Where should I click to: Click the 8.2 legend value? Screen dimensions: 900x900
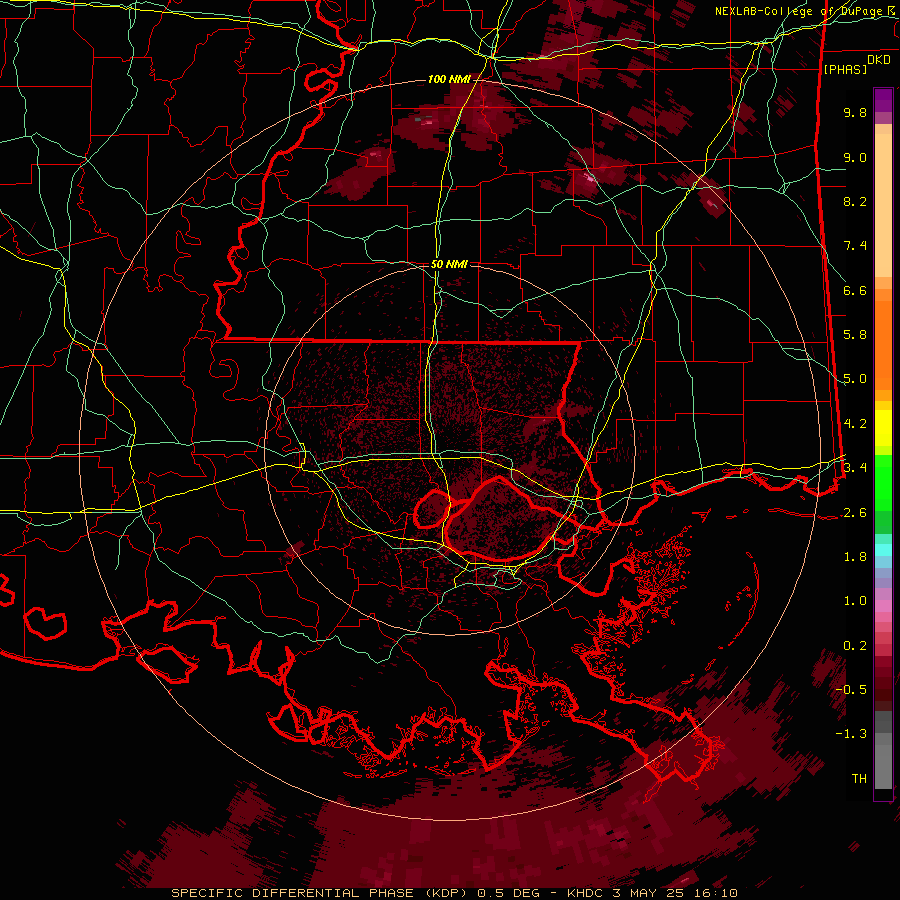pyautogui.click(x=855, y=201)
